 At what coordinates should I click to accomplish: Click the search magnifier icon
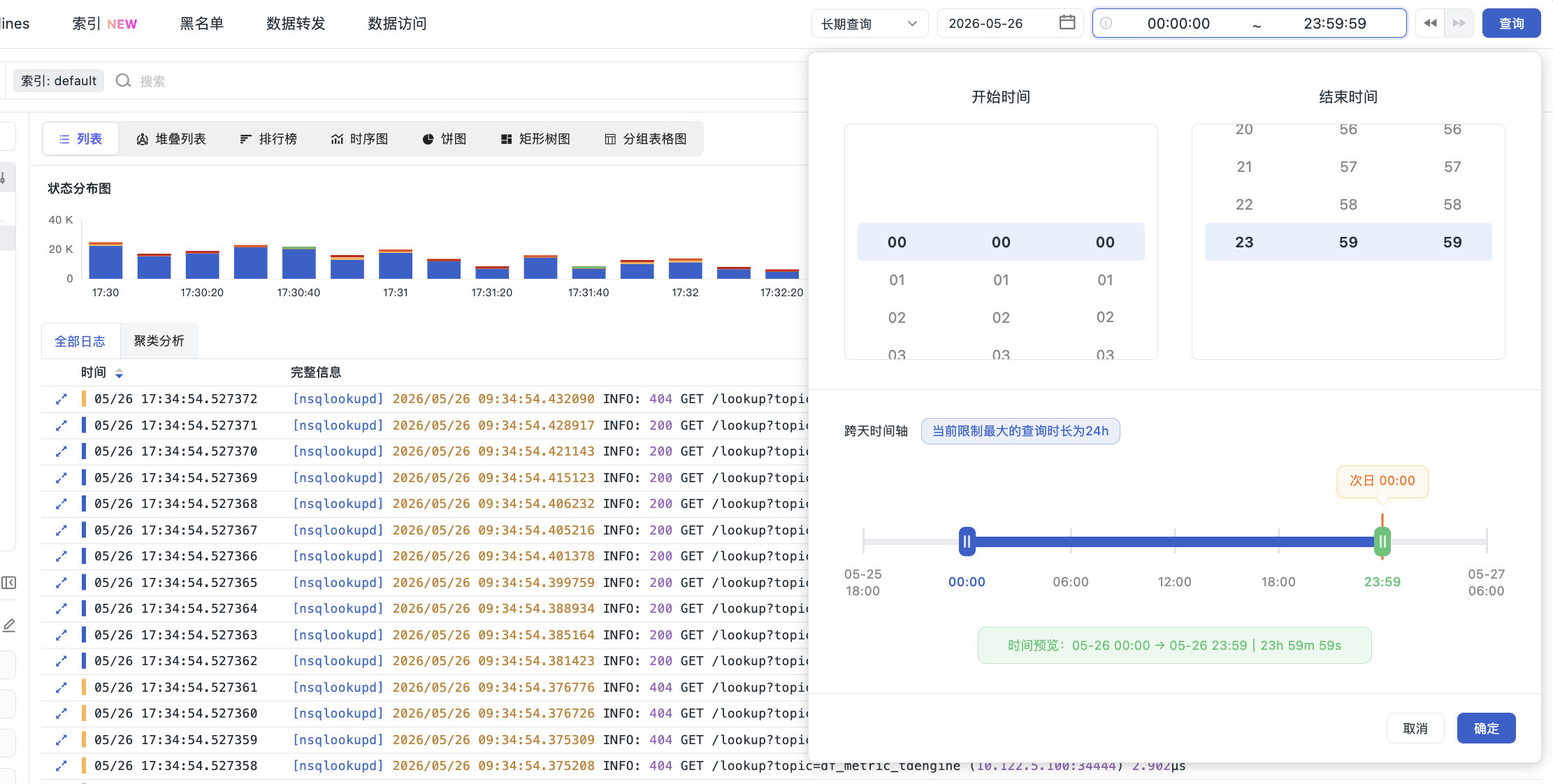click(x=123, y=81)
